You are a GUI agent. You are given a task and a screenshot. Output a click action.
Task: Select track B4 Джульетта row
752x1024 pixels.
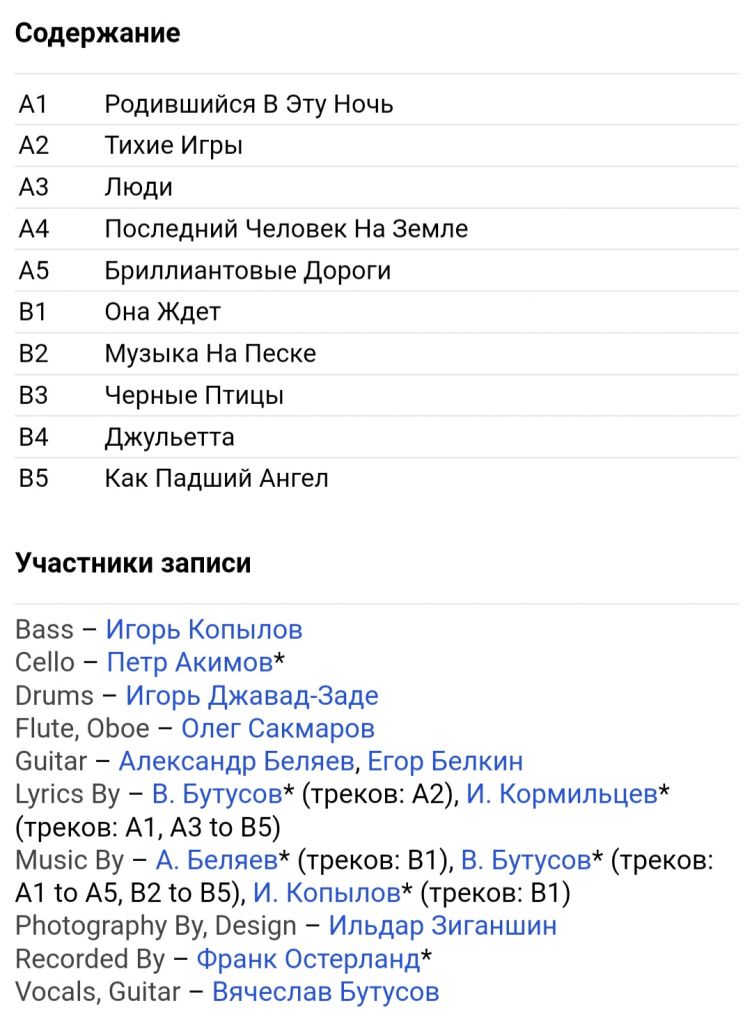point(377,437)
